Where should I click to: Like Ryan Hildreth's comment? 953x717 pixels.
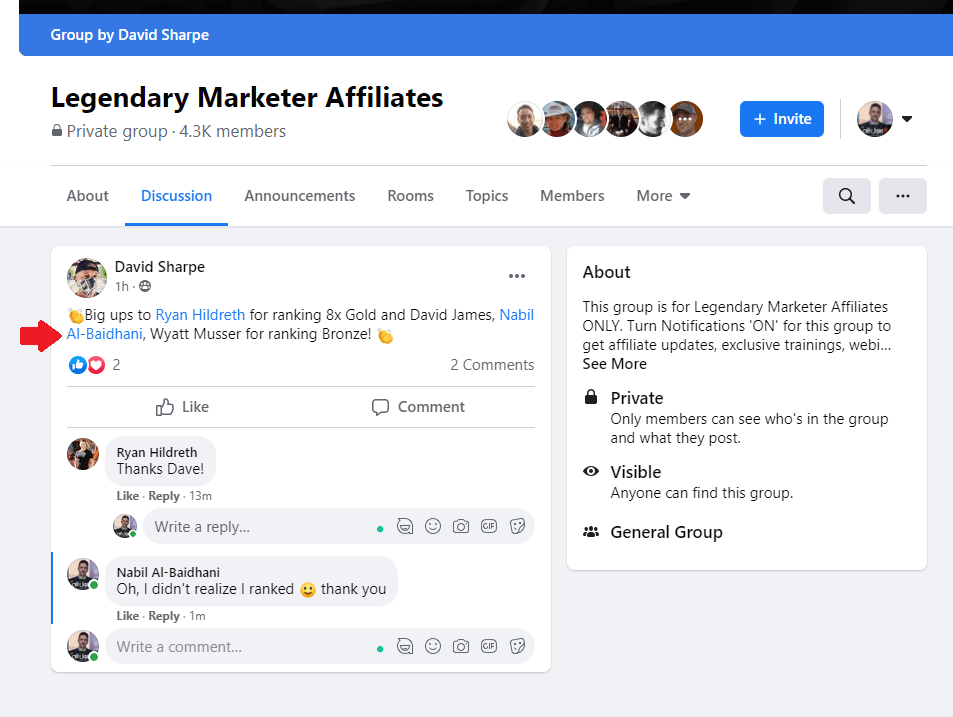coord(128,496)
